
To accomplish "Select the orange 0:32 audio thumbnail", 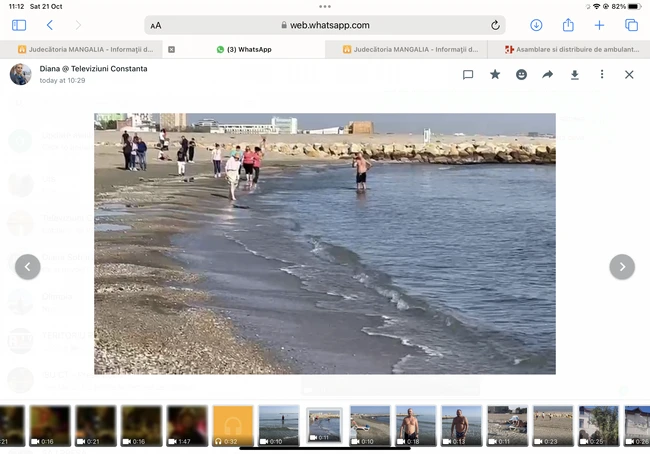I will (233, 425).
